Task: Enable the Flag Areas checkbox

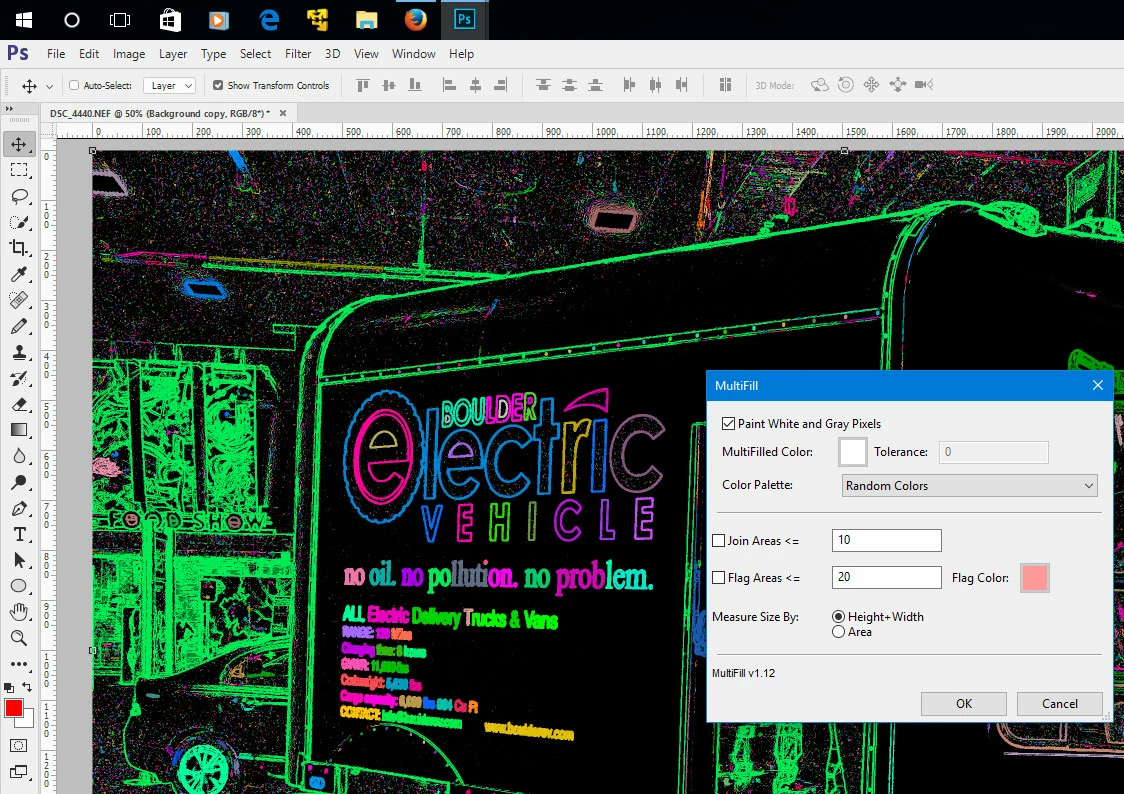Action: click(718, 578)
